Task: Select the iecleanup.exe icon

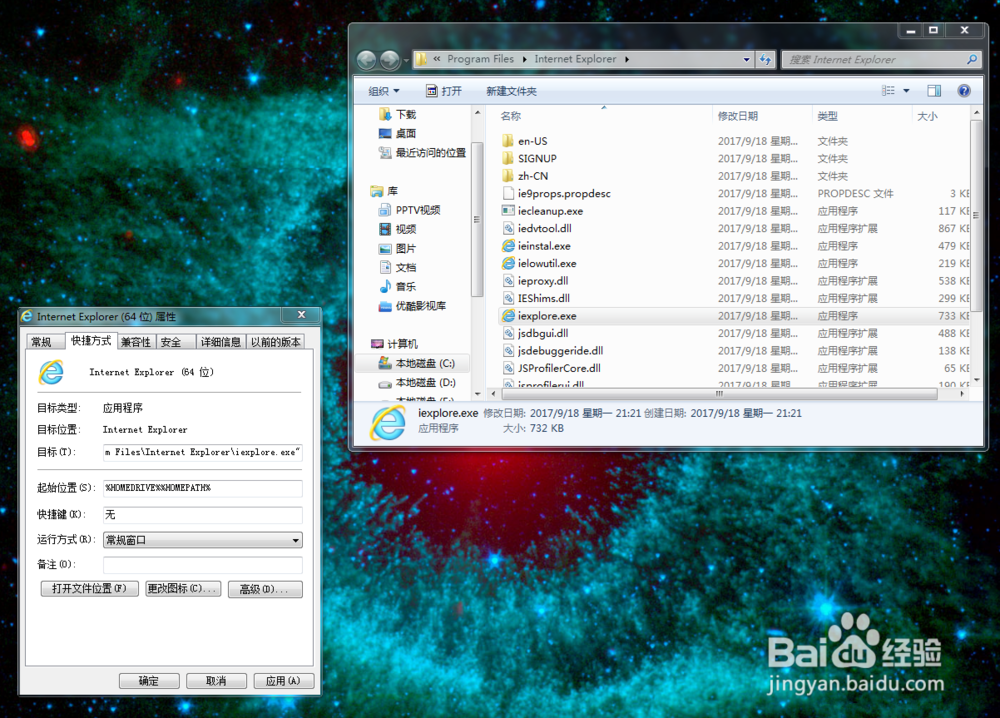Action: point(508,210)
